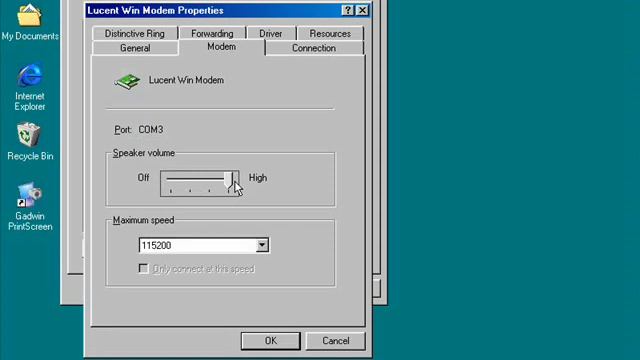Select the active Modem tab
This screenshot has height=360, width=640.
(x=222, y=47)
